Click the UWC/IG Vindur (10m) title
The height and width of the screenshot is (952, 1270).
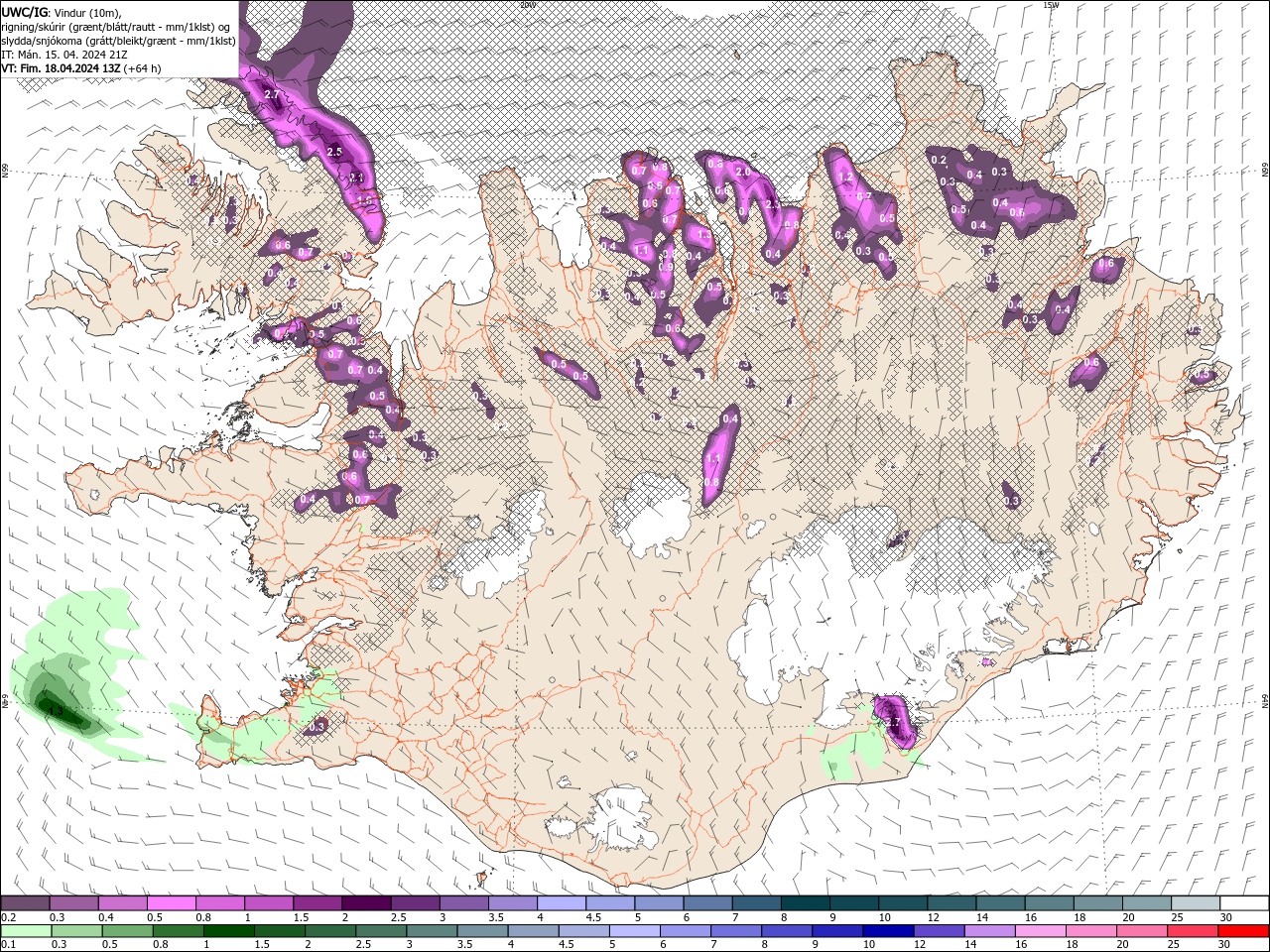61,12
